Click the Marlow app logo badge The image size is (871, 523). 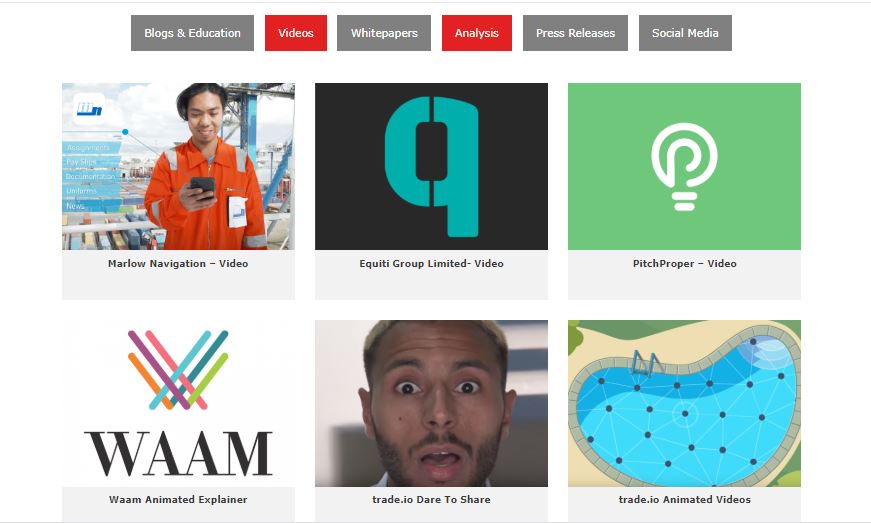[x=89, y=109]
